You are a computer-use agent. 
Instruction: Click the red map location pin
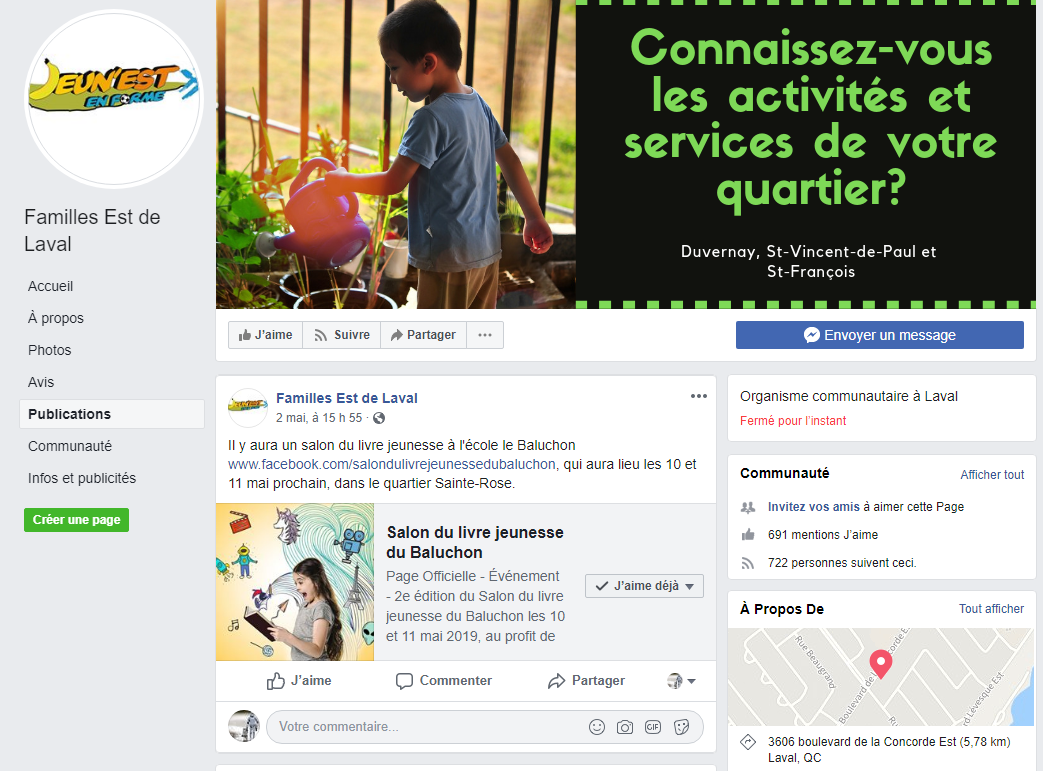click(x=881, y=664)
